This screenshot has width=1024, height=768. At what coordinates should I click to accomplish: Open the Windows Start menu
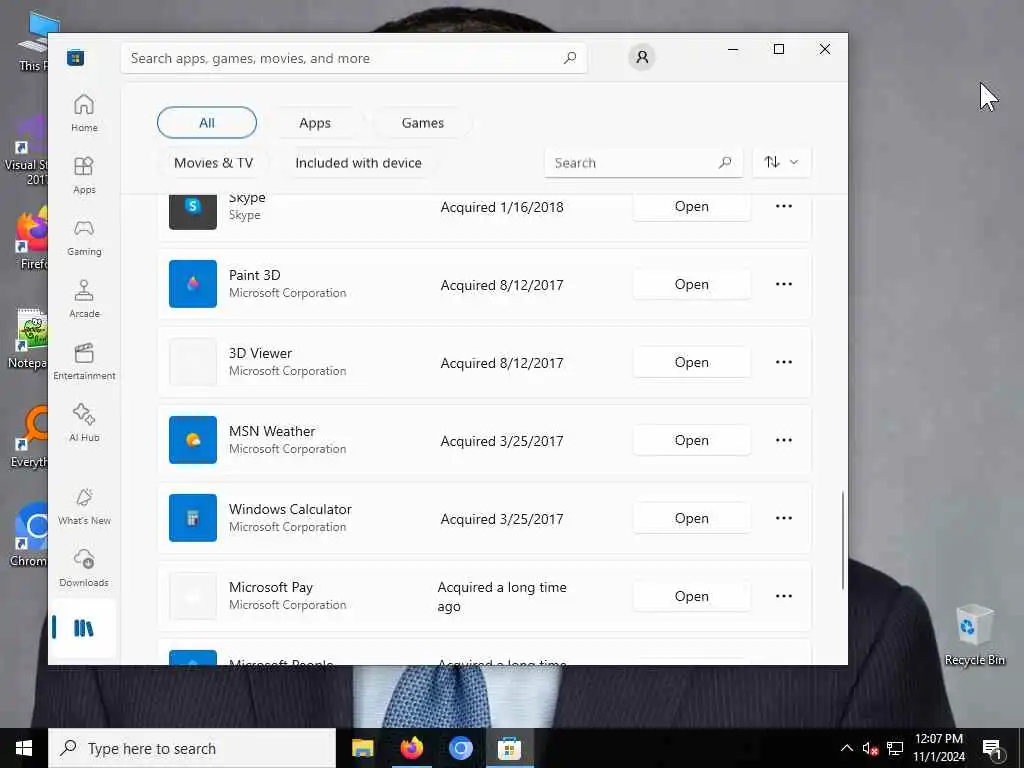[x=24, y=748]
